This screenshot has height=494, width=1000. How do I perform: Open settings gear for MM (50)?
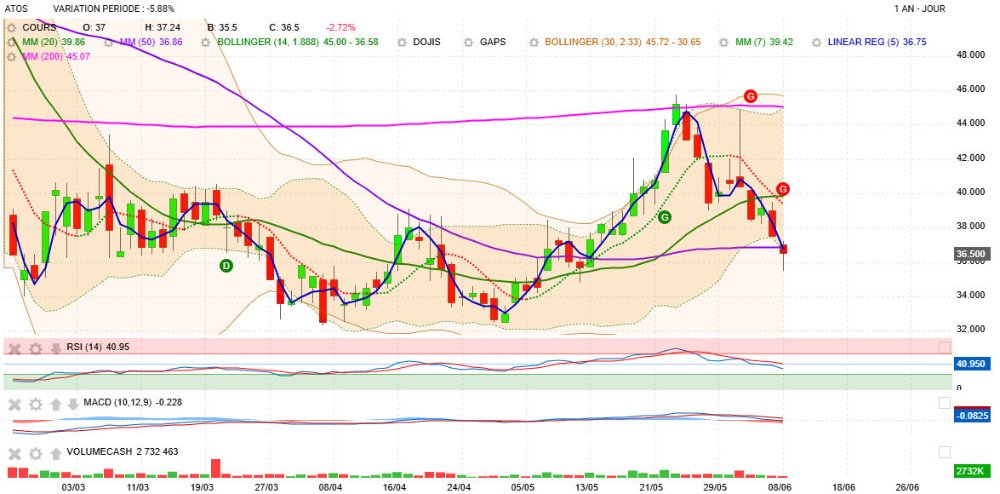click(x=108, y=42)
